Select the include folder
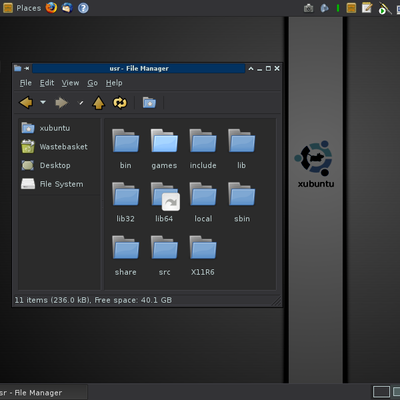This screenshot has height=400, width=400. [203, 149]
